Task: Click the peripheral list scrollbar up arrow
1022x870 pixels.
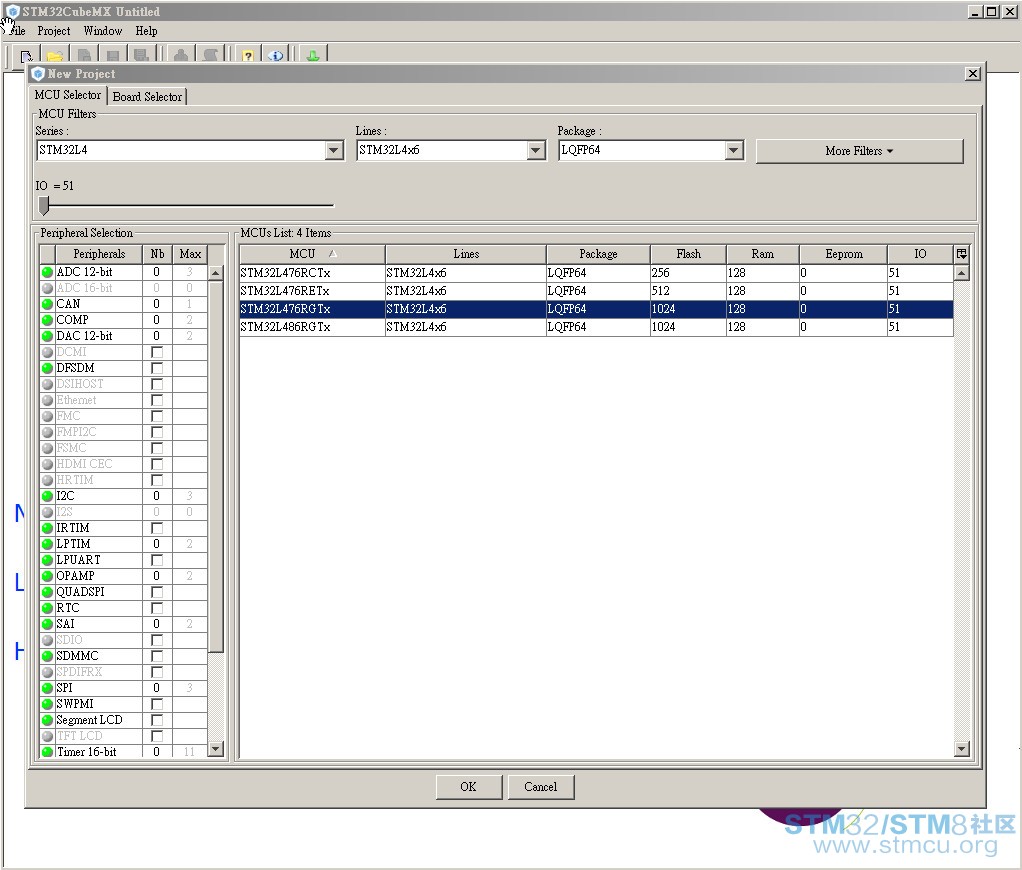Action: (x=216, y=272)
